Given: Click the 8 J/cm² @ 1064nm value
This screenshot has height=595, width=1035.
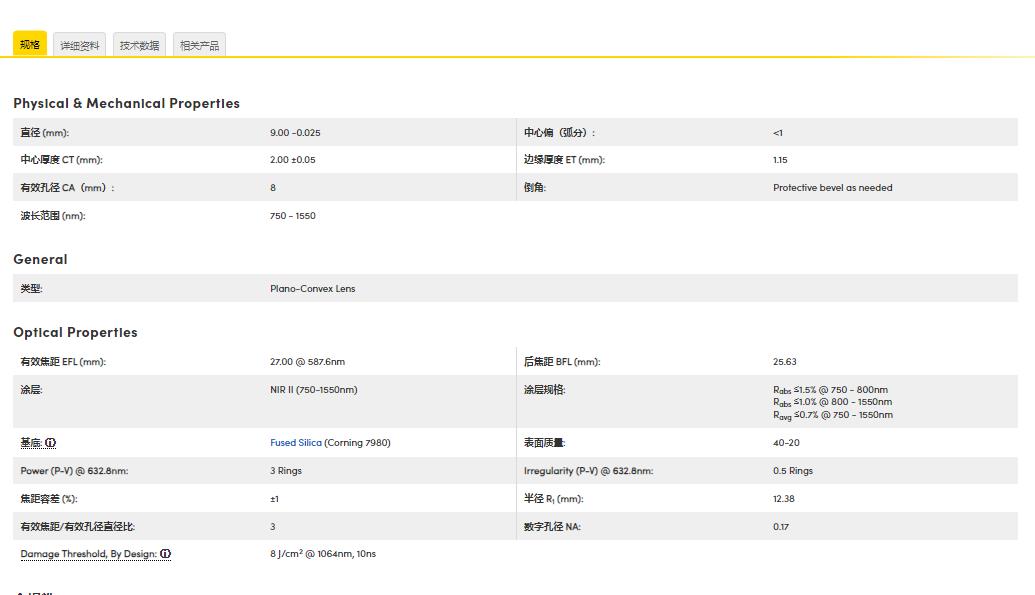Looking at the screenshot, I should [322, 554].
